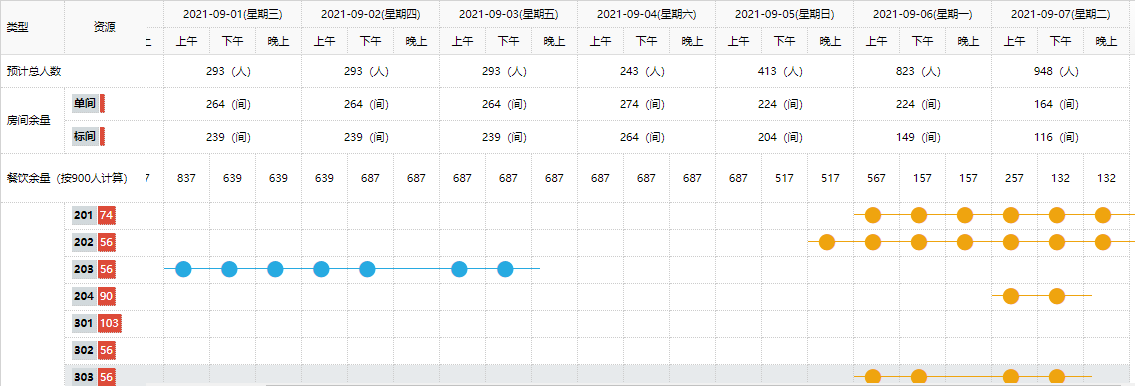The height and width of the screenshot is (386, 1135).
Task: Select the 303 room resource label
Action: pyautogui.click(x=85, y=377)
